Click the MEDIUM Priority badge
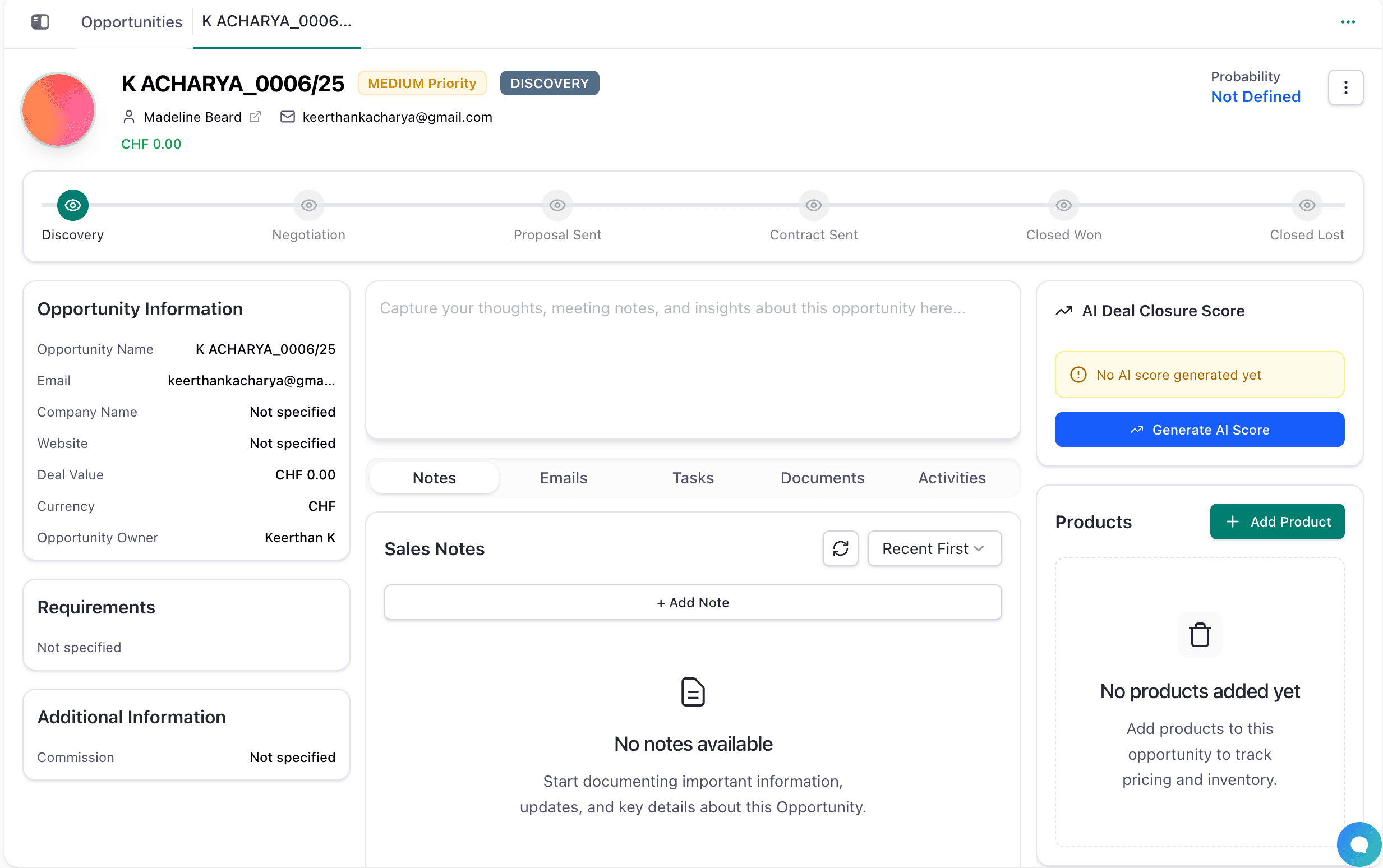 (422, 83)
